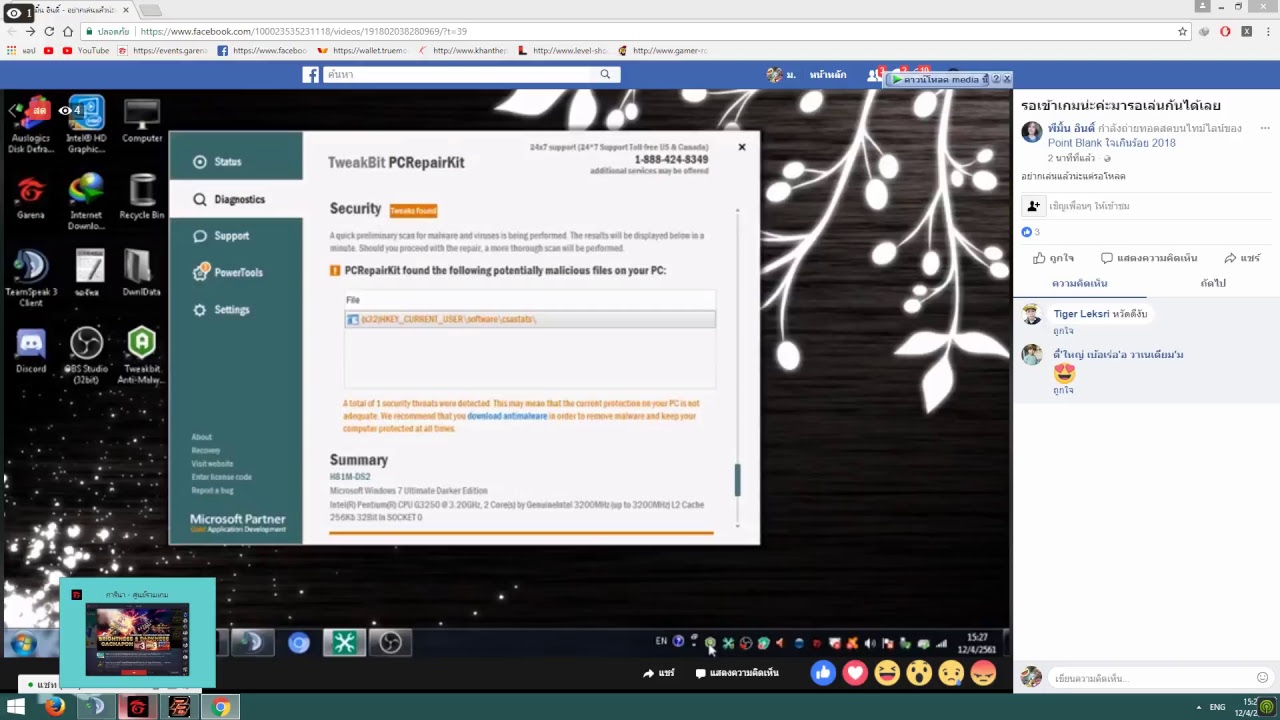1280x720 pixels.
Task: Click the Chrome address bar URL
Action: click(x=303, y=31)
